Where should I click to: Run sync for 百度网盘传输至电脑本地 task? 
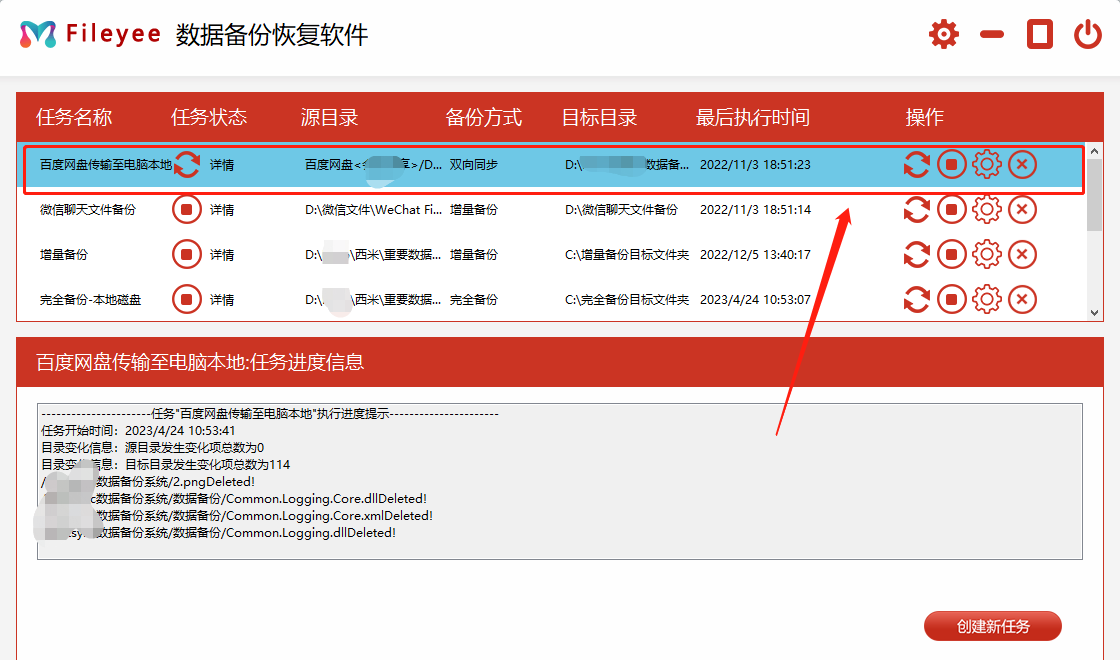(x=916, y=164)
